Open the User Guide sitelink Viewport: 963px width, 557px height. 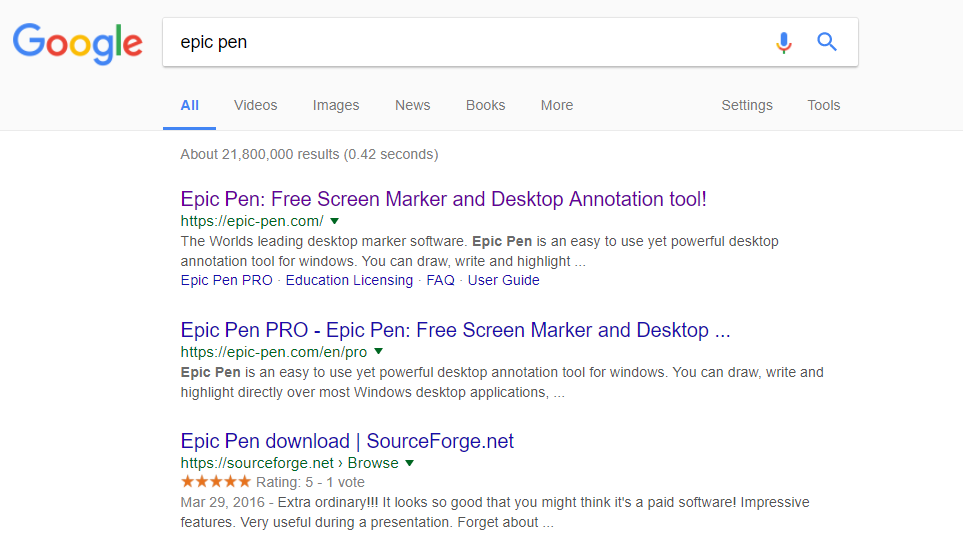[503, 281]
